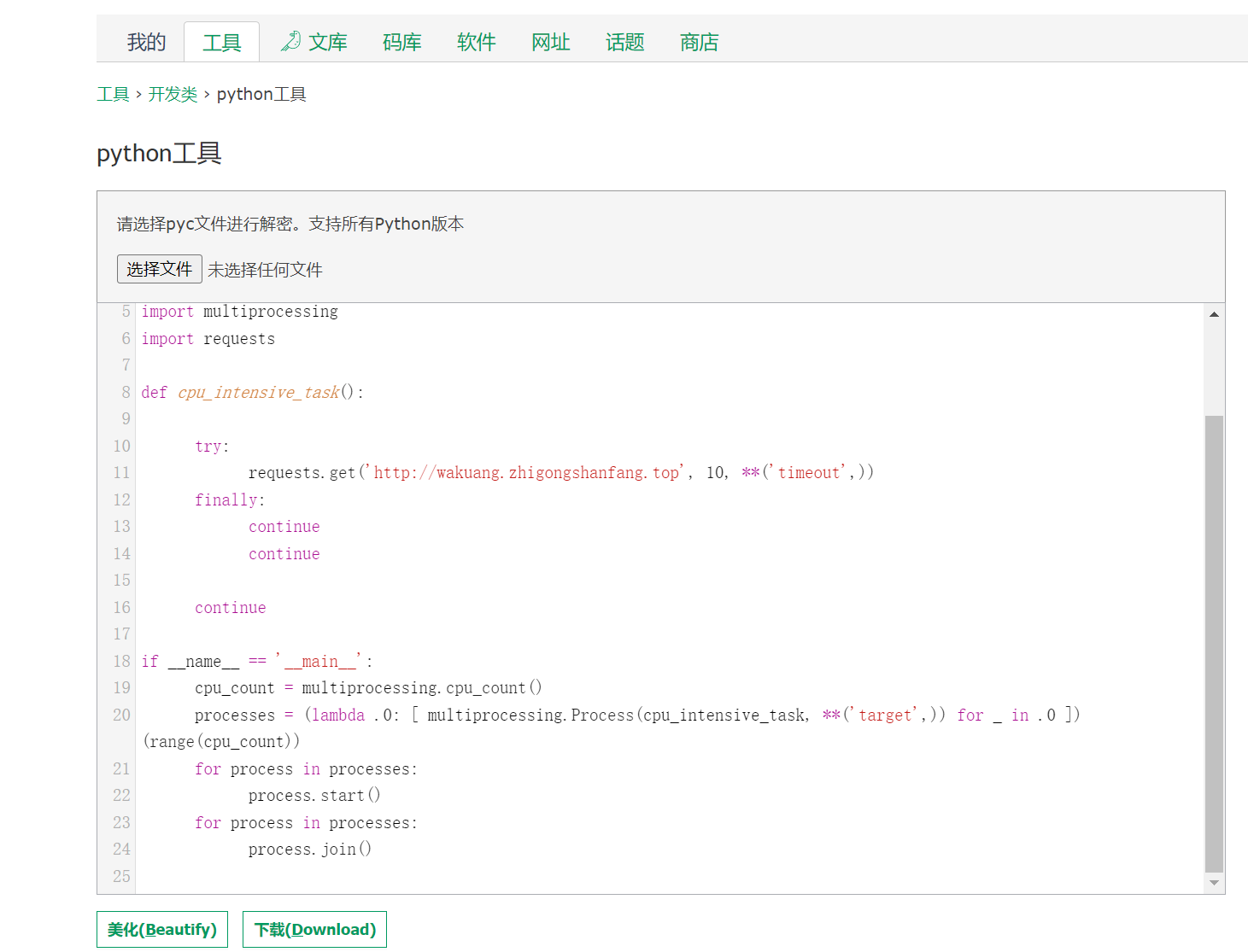This screenshot has width=1248, height=952.
Task: Click the feather icon beside 文库
Action: coord(290,41)
